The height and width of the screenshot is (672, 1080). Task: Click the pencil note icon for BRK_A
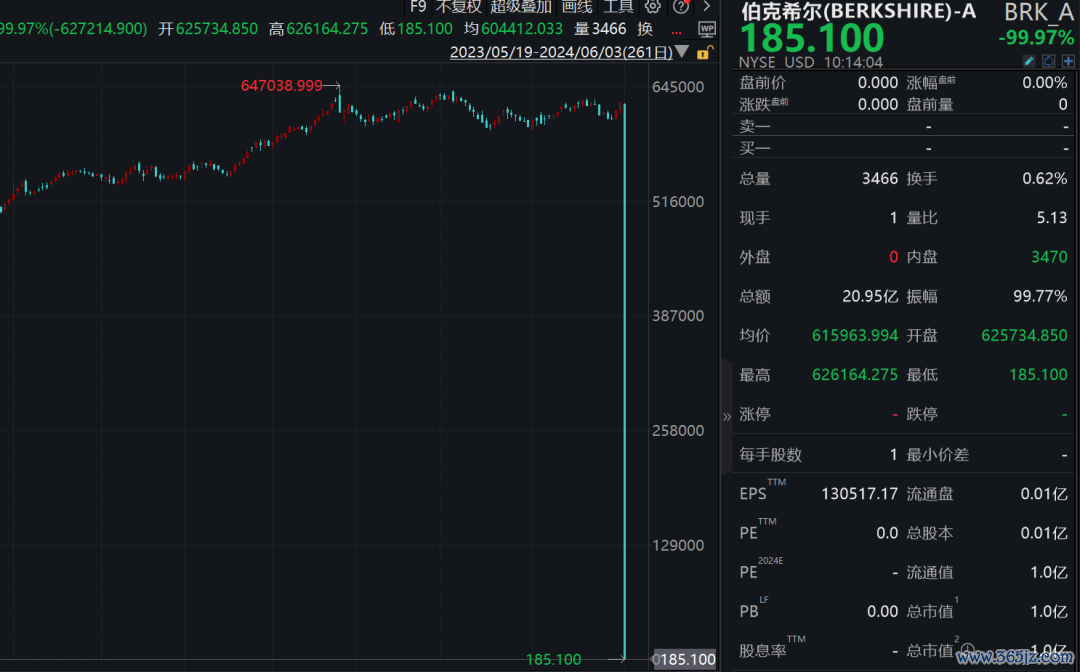(1028, 61)
